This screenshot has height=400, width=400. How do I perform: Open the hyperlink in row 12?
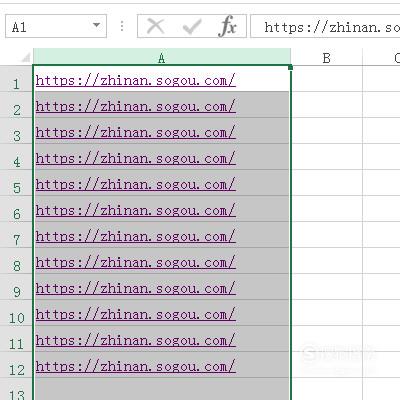[x=136, y=366]
